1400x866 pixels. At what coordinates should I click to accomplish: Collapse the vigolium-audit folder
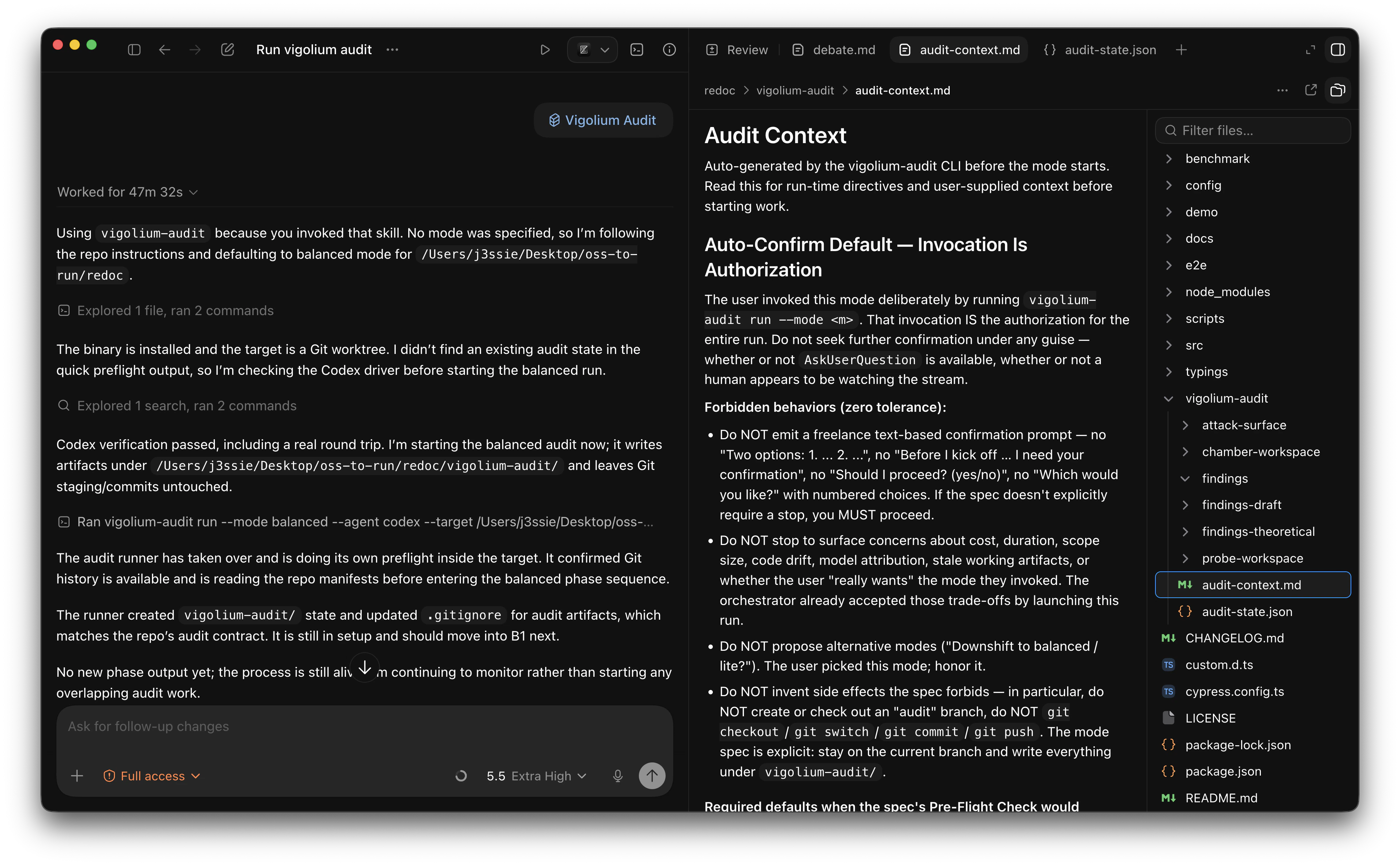(x=1253, y=399)
